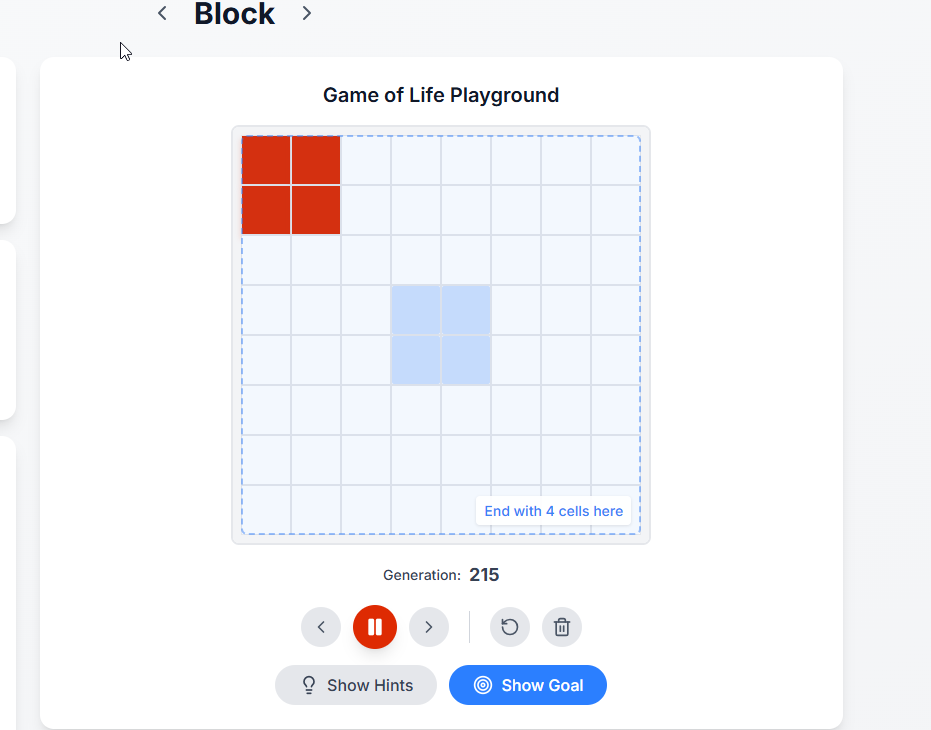Go to the previous pattern before Block
The image size is (931, 730).
tap(162, 13)
